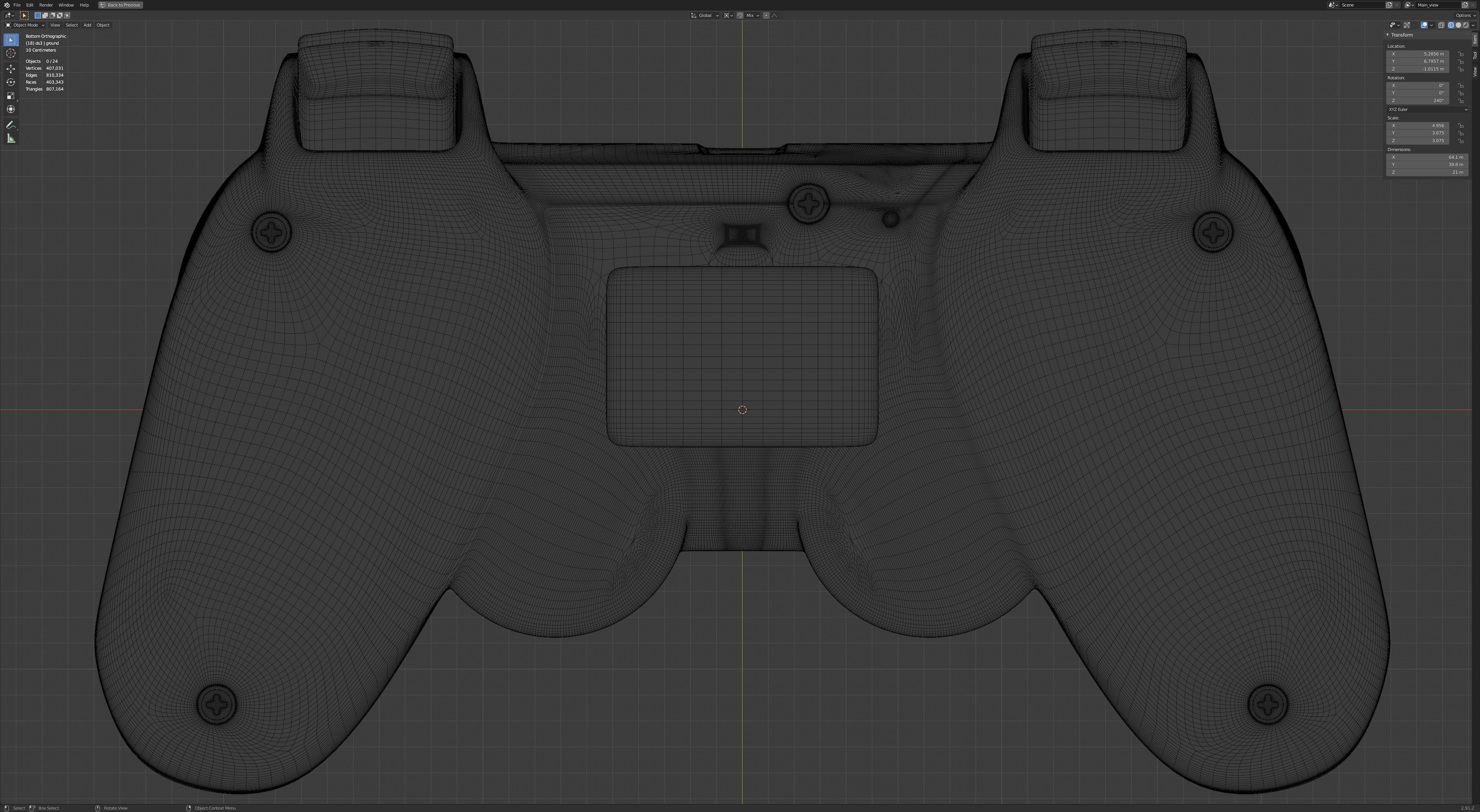Click the Scene name field
Screen dimensions: 1480x812
pyautogui.click(x=1362, y=5)
